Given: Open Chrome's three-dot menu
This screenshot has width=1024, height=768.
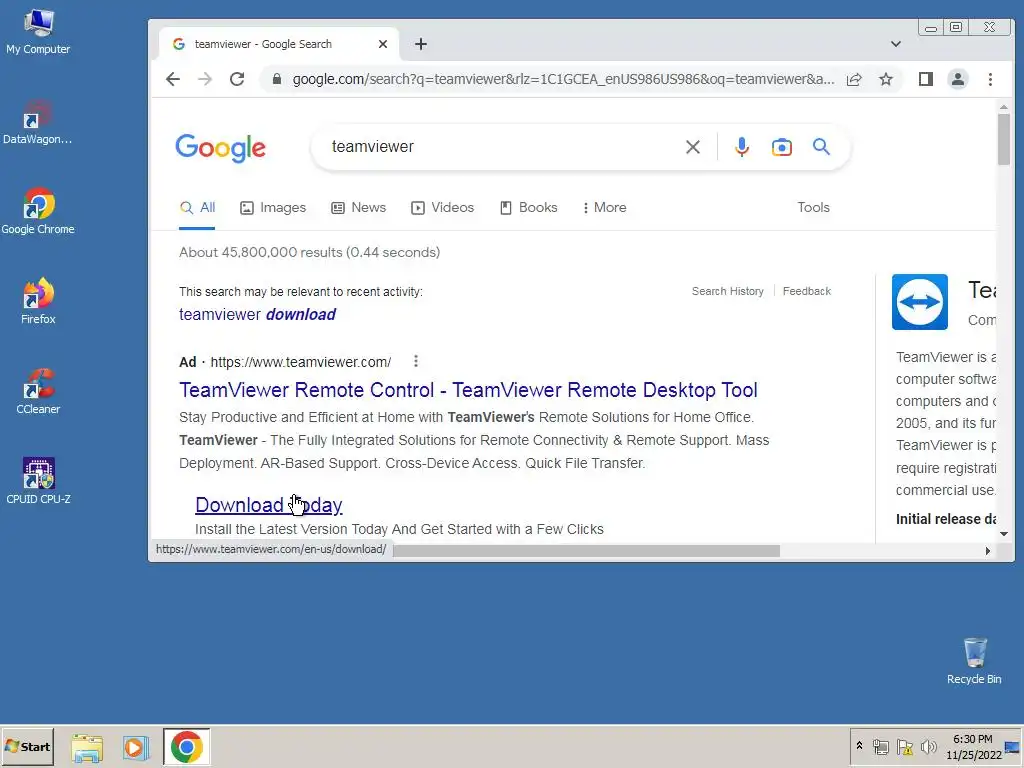Looking at the screenshot, I should pos(990,79).
